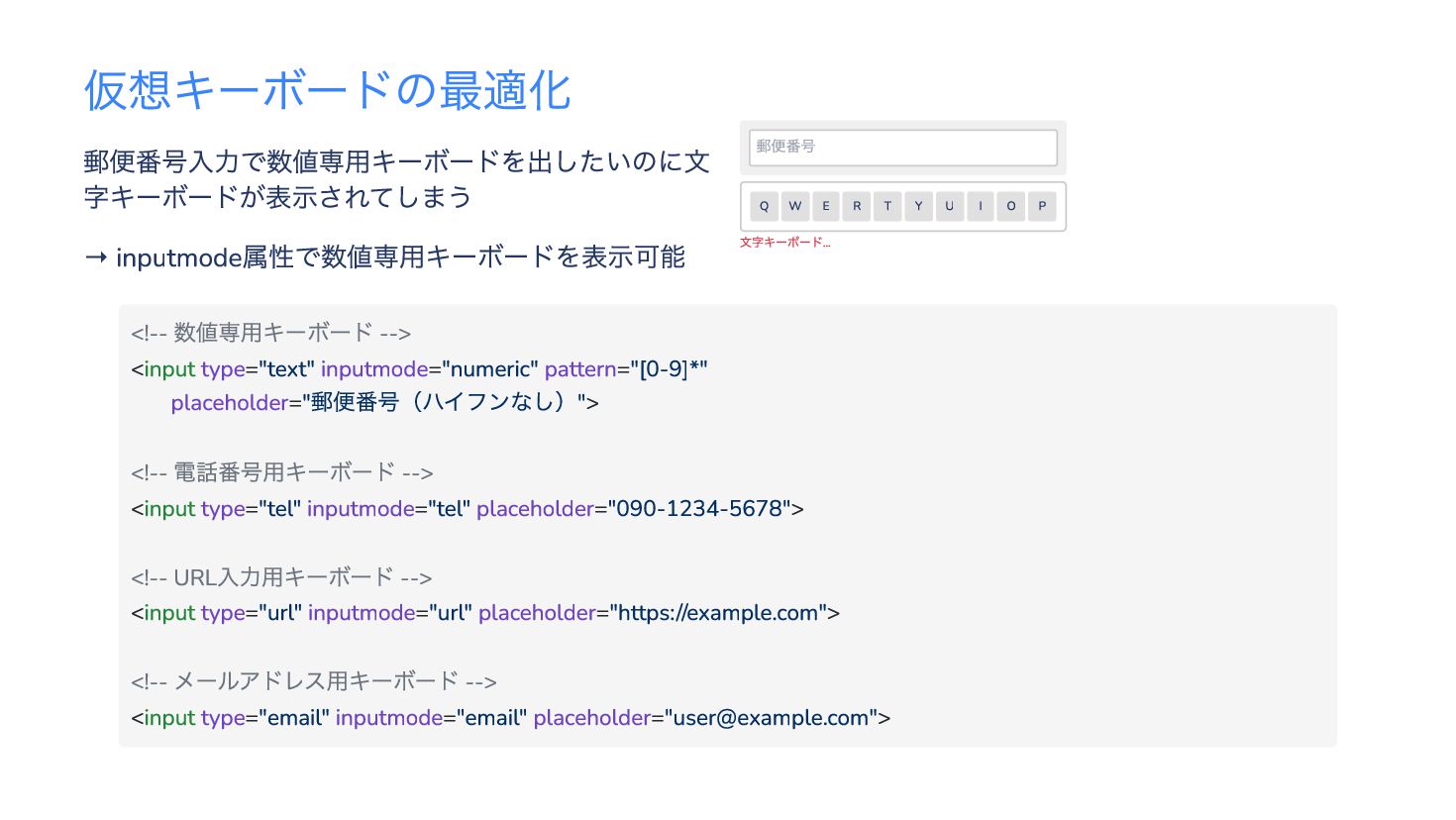Tap the O key on virtual keyboard
This screenshot has height=820, width=1456.
(1011, 206)
